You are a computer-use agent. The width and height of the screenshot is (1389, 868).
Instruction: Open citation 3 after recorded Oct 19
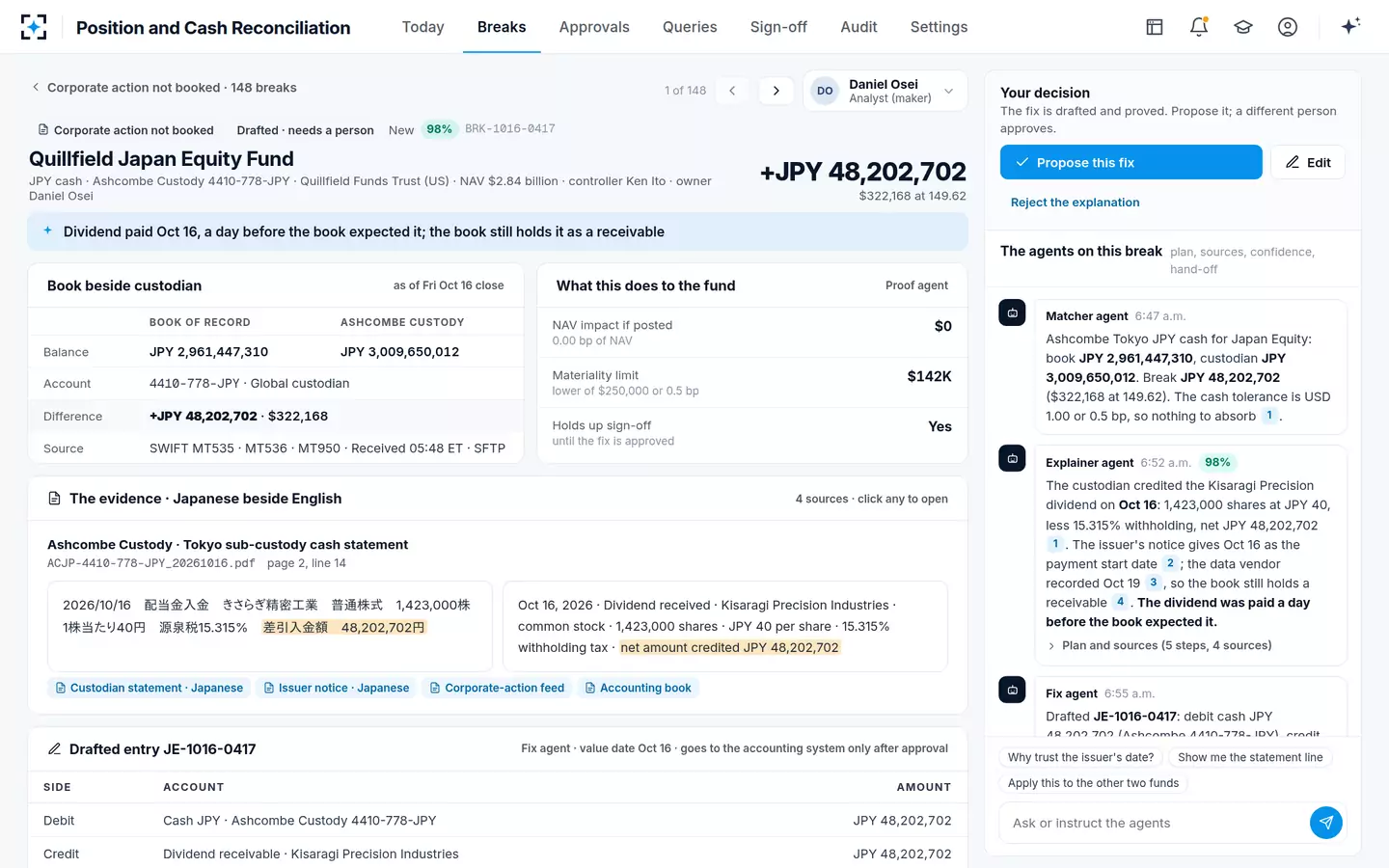(1153, 583)
